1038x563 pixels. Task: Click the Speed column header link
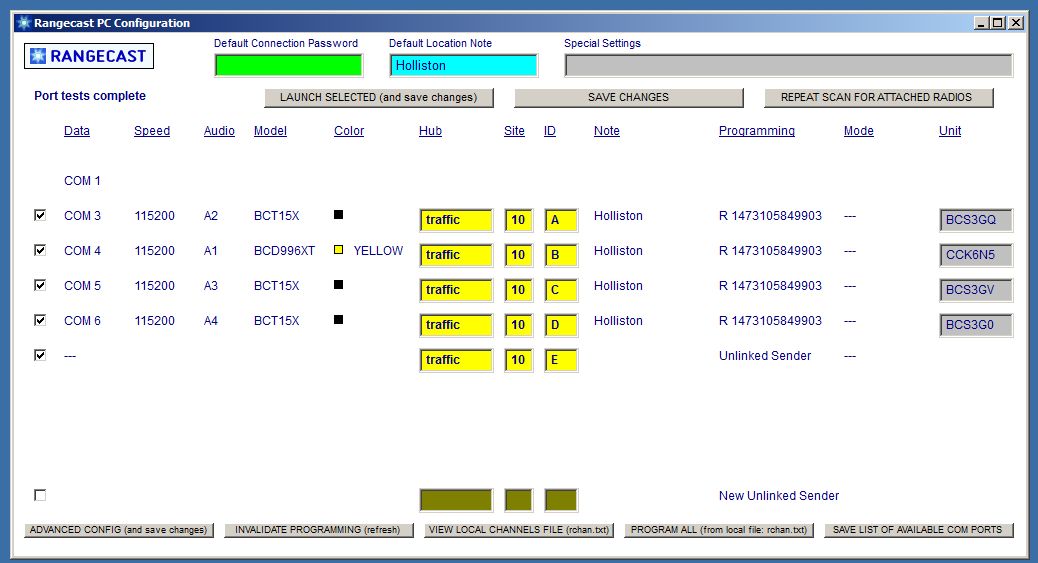(x=152, y=131)
